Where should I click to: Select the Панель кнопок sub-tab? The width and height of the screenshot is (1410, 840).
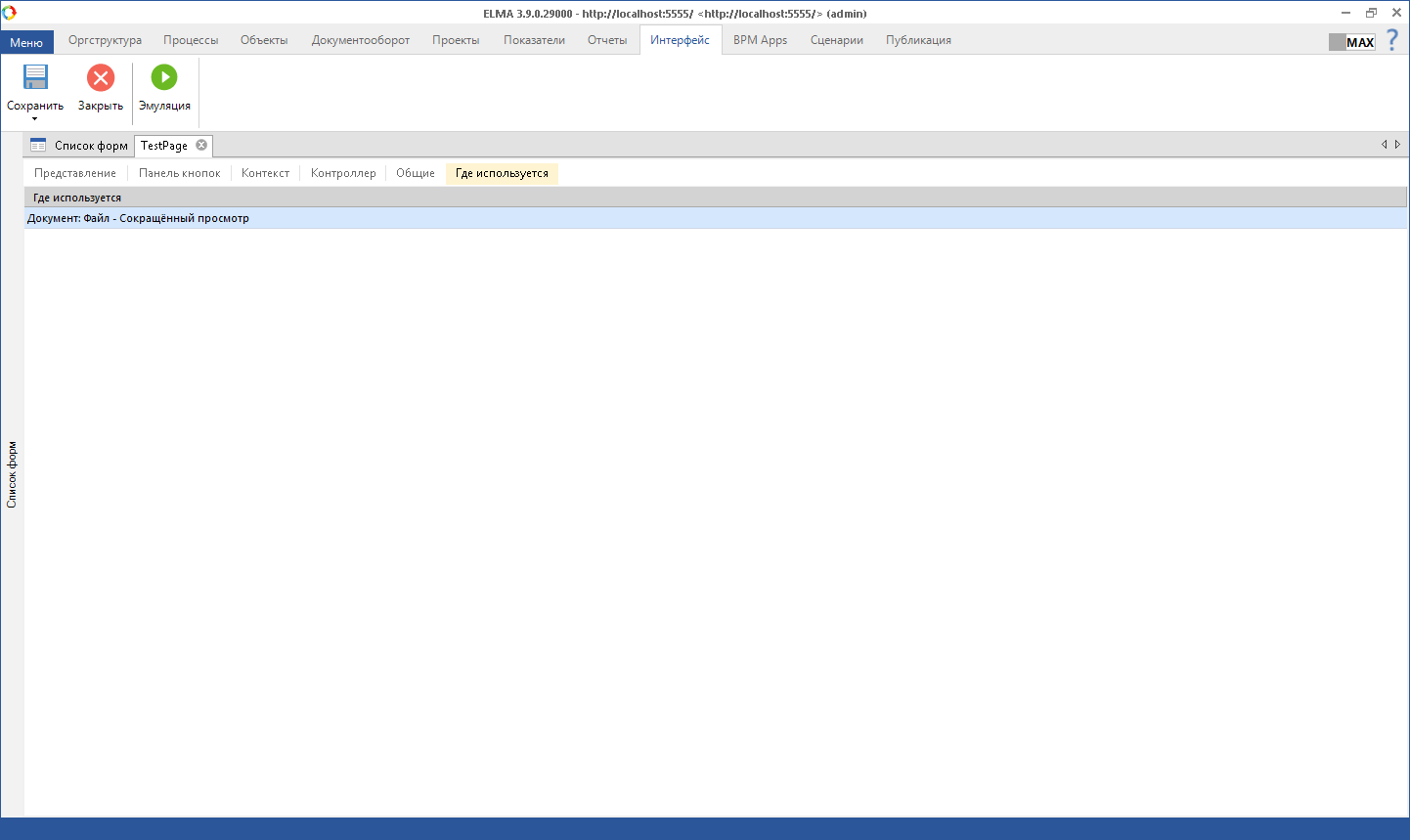click(180, 173)
